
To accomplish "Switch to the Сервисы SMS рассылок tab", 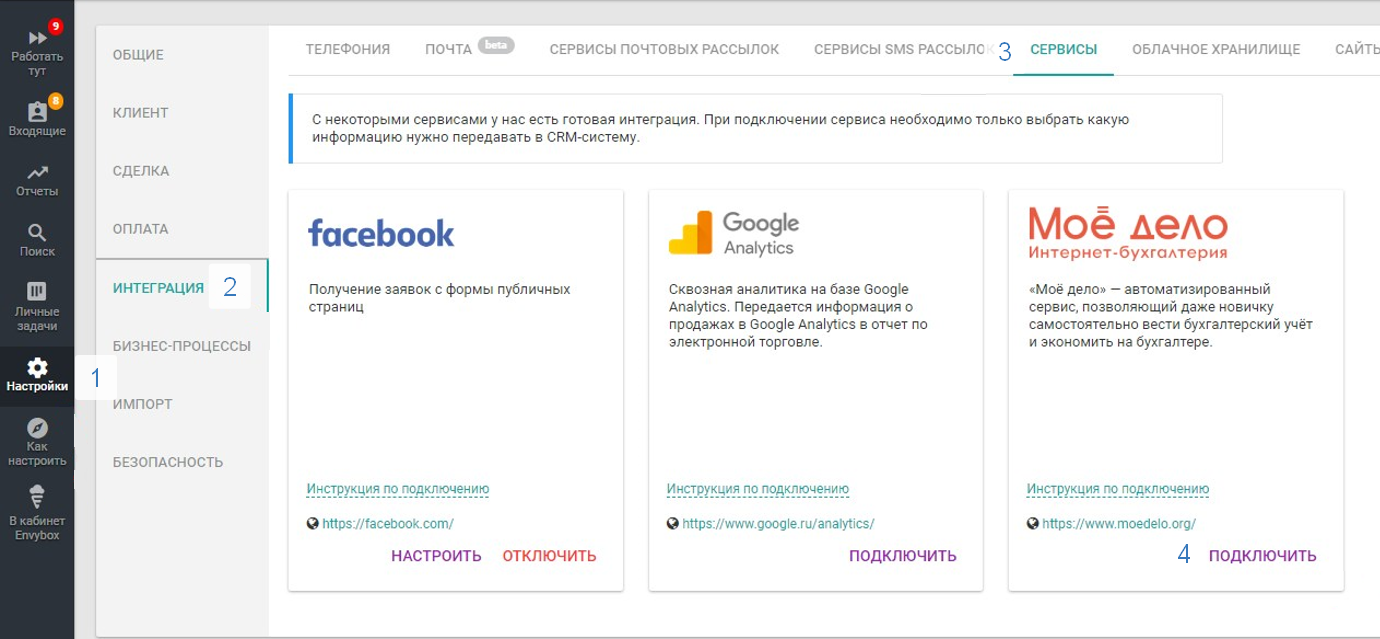I will [x=903, y=49].
